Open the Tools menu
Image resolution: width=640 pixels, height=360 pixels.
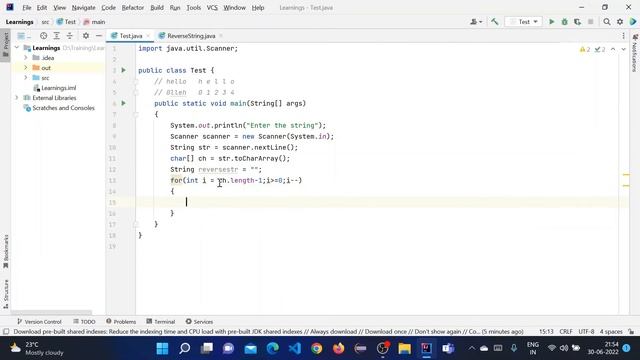point(193,8)
